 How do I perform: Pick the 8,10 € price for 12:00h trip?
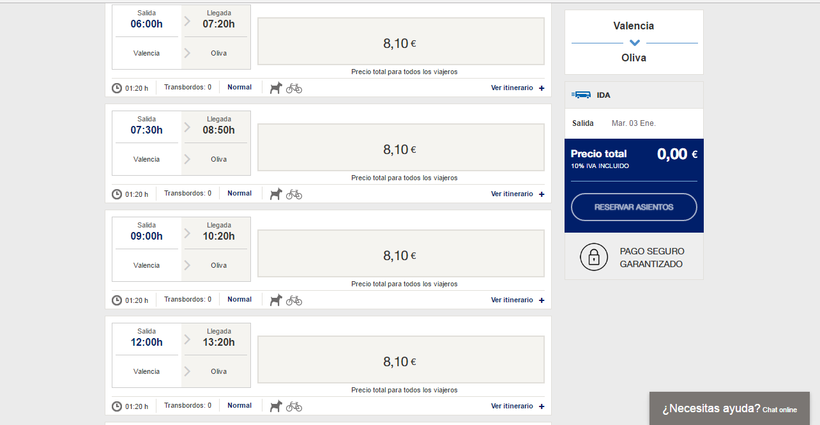click(x=400, y=361)
